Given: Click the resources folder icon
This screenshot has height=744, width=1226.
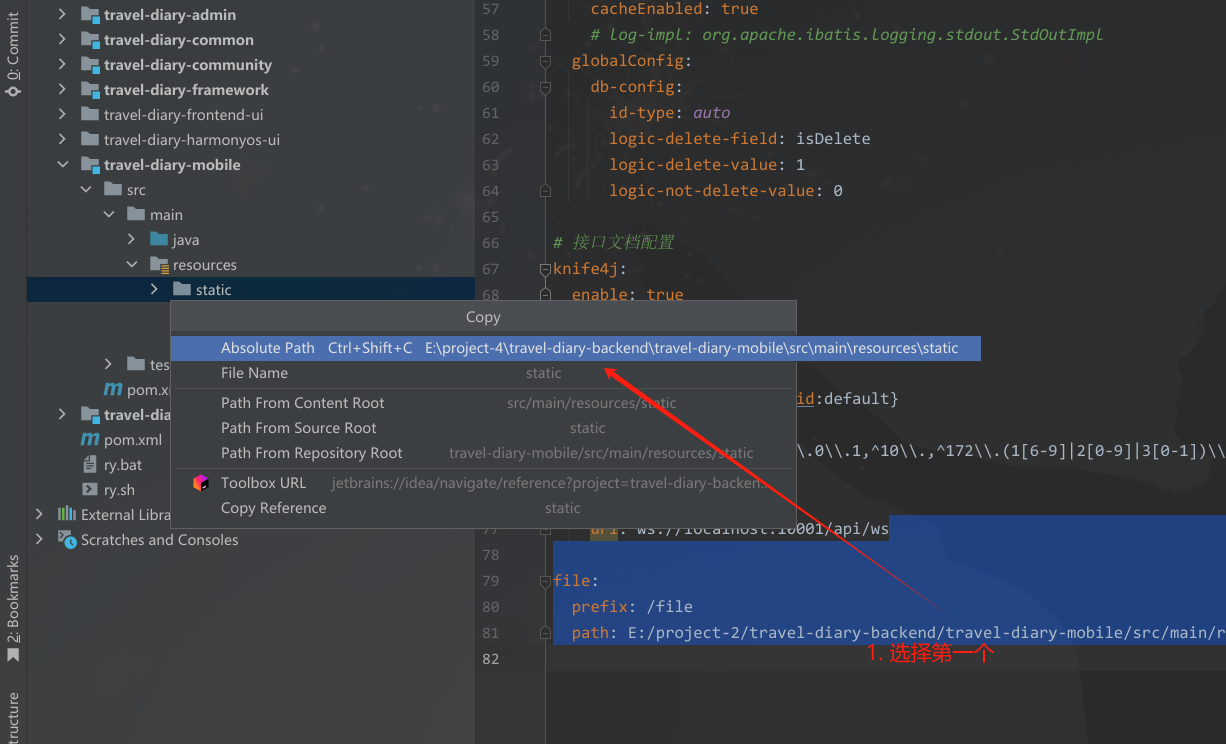Looking at the screenshot, I should tap(158, 265).
